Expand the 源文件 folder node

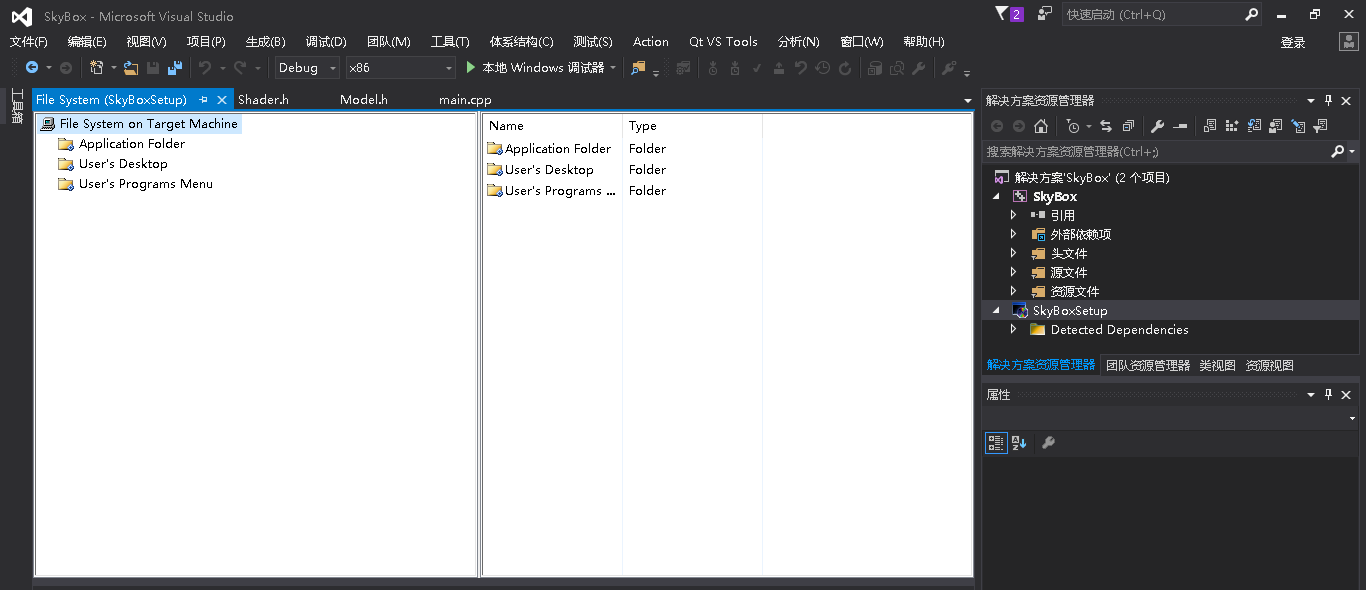[x=1013, y=272]
